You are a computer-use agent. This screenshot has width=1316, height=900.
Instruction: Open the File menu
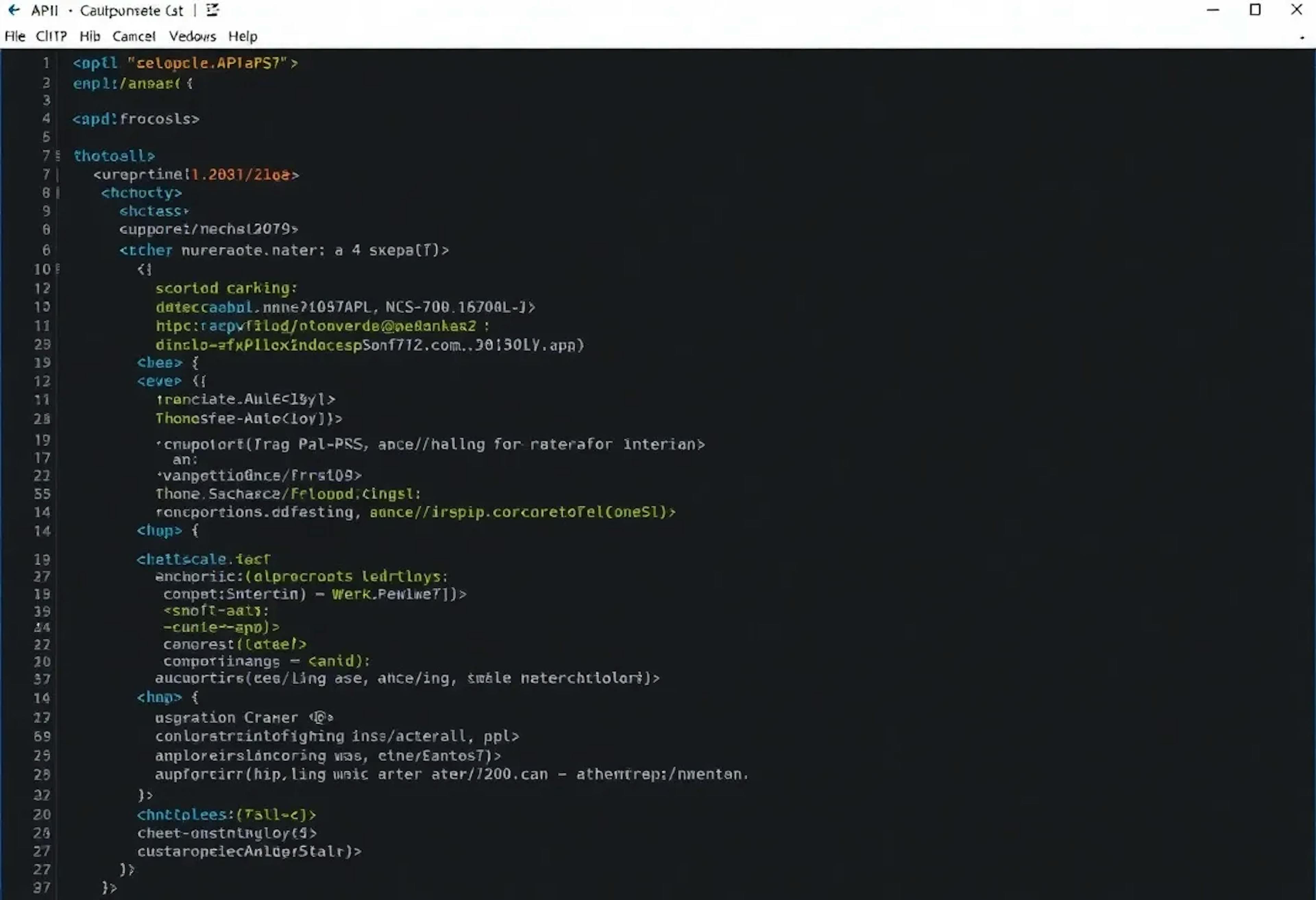tap(15, 36)
